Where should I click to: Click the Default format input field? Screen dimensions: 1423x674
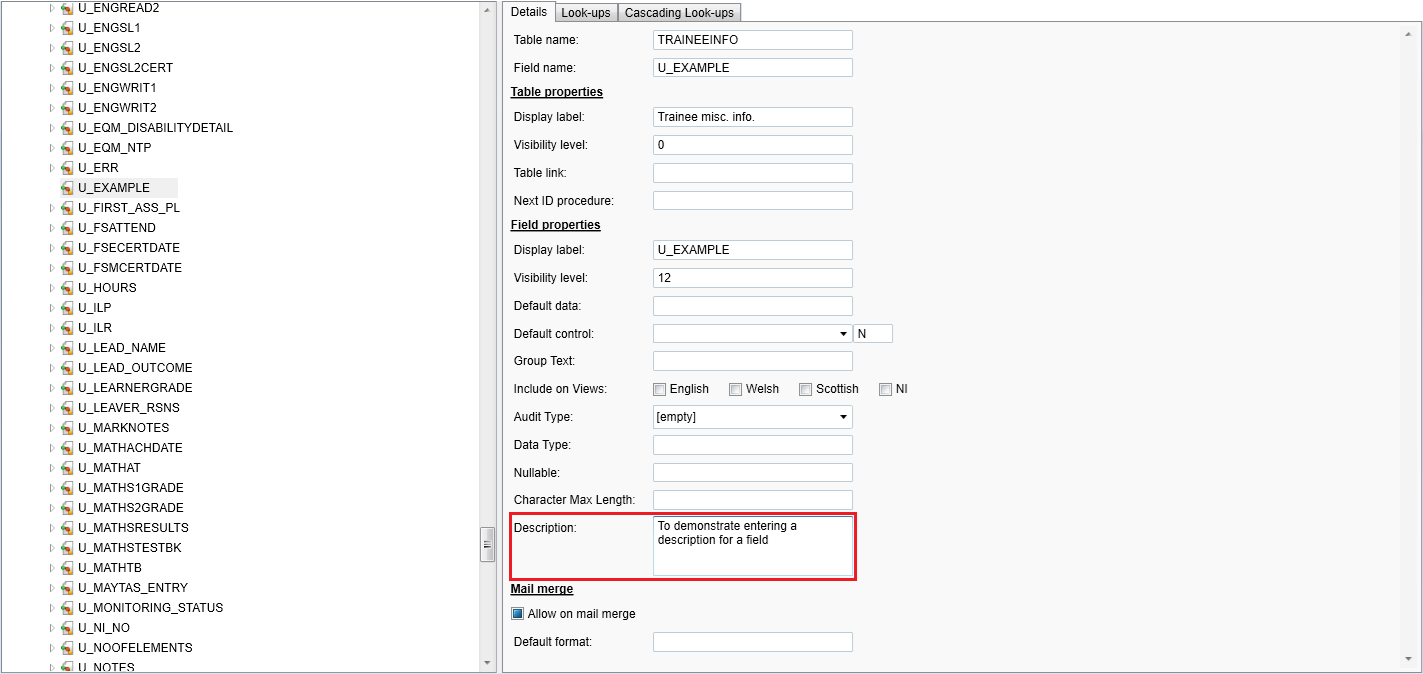[753, 642]
